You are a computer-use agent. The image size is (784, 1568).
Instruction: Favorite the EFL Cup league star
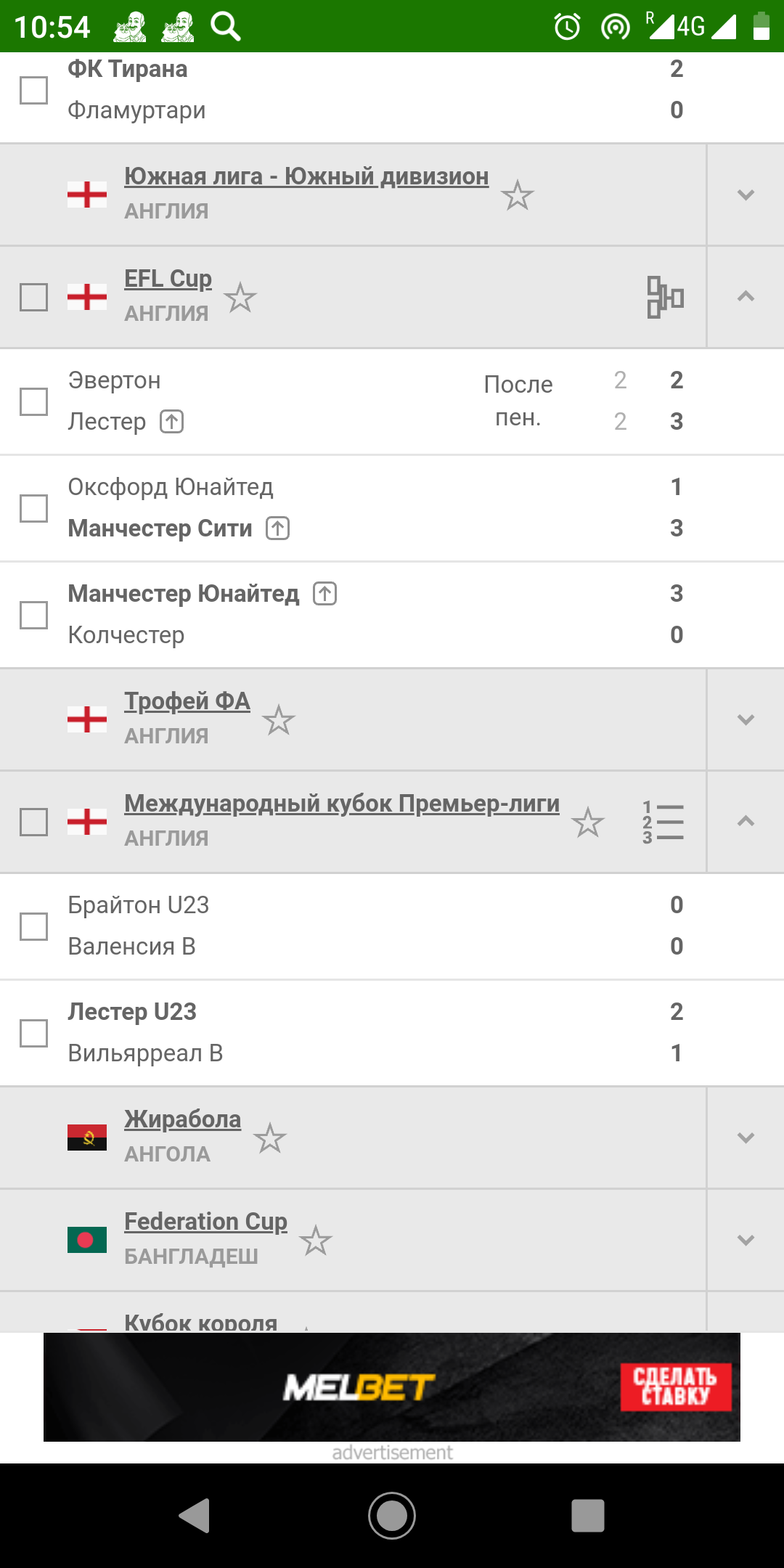(x=240, y=298)
